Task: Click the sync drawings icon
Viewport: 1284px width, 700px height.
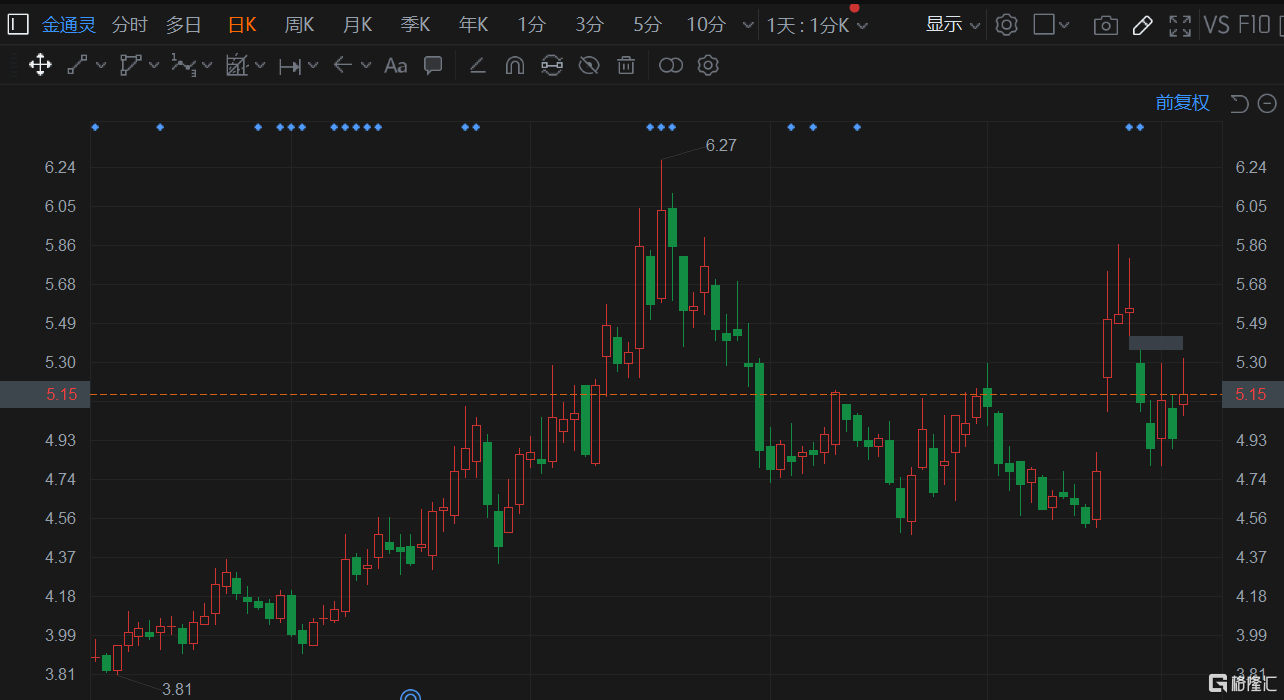Action: tap(551, 66)
